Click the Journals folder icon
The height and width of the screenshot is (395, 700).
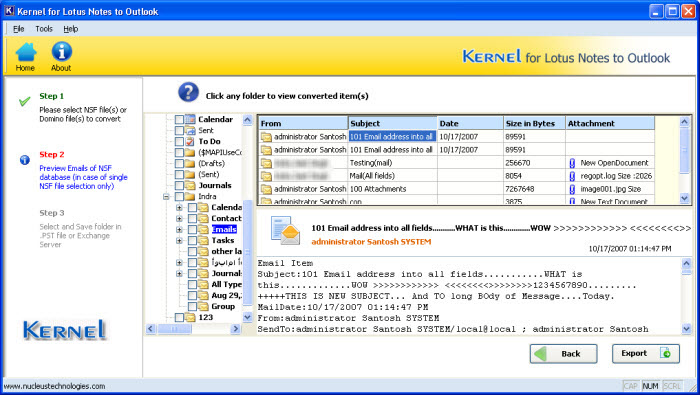[191, 185]
